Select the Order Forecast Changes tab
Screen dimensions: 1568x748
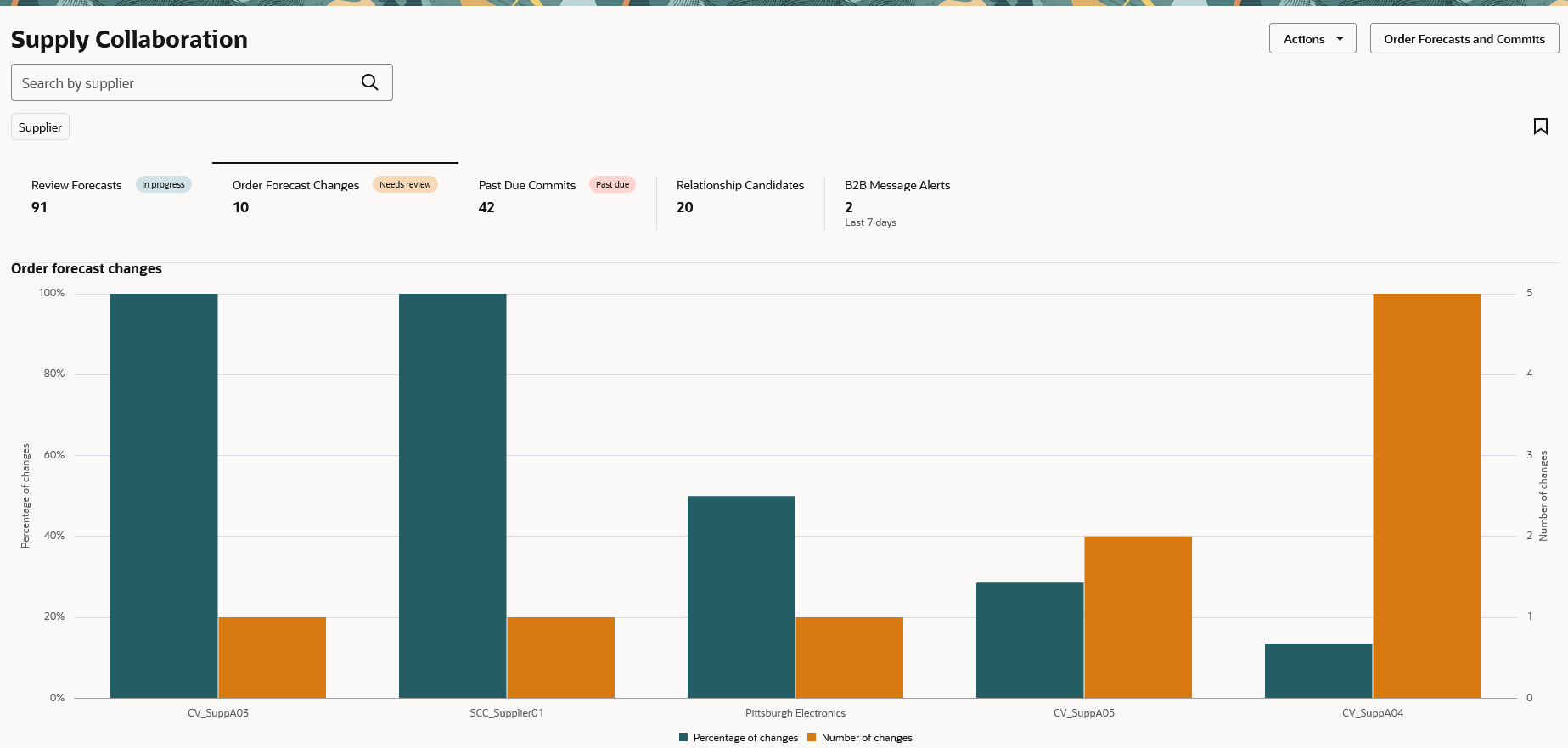335,196
